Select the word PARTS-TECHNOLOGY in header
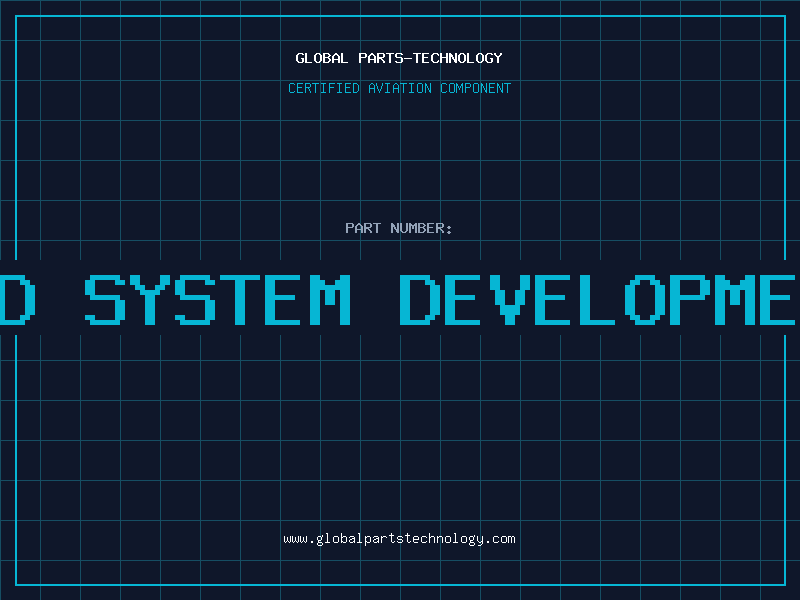 pos(431,58)
